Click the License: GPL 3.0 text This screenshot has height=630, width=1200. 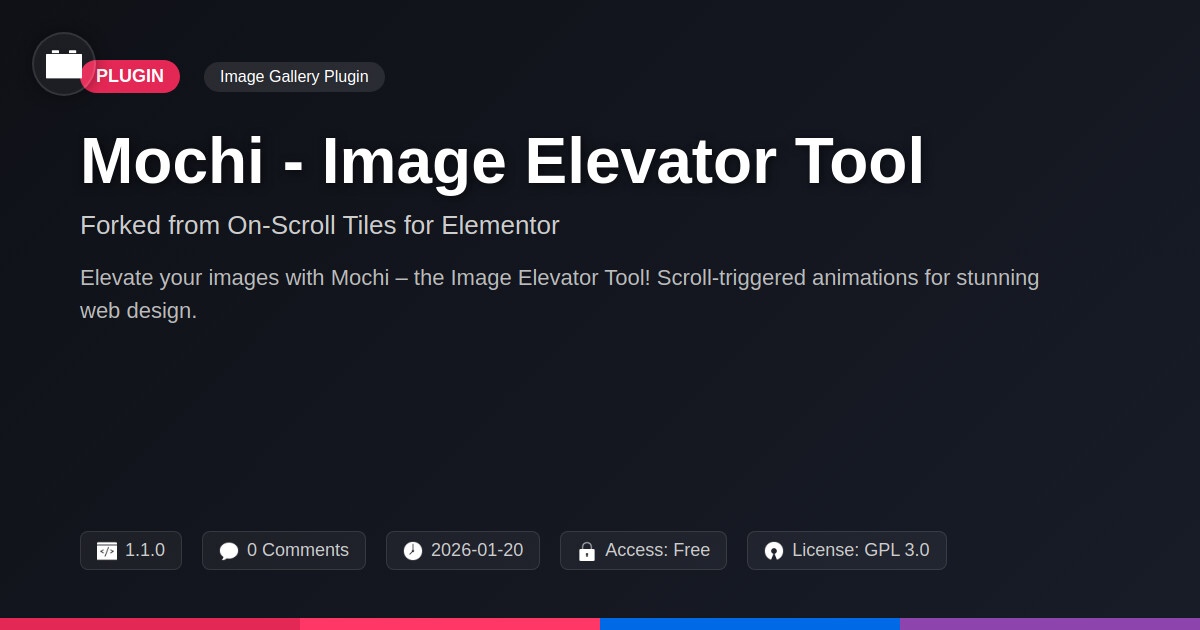click(x=860, y=550)
